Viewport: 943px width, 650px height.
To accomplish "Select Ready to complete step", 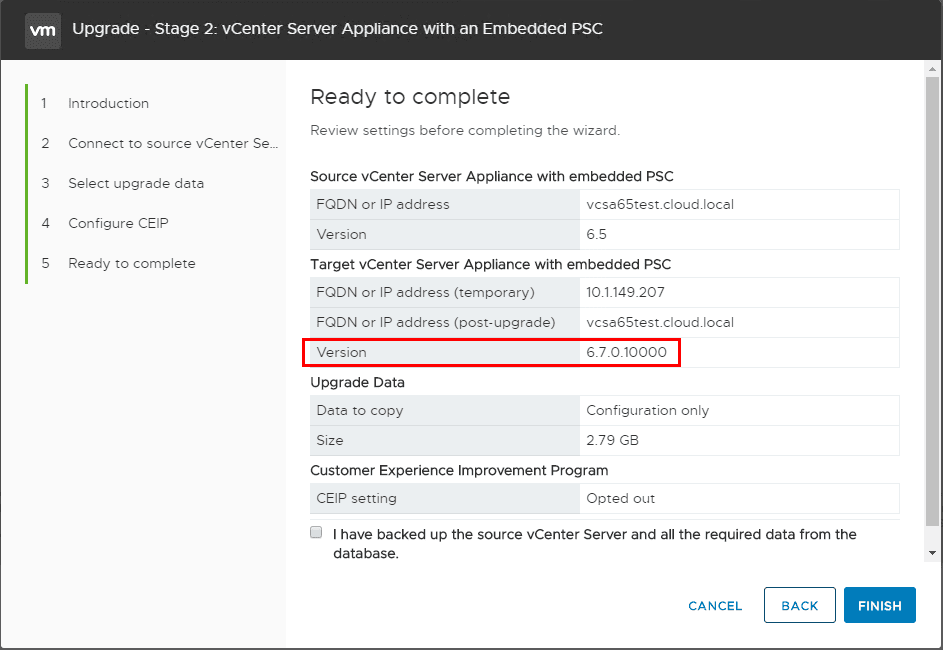I will (x=131, y=264).
